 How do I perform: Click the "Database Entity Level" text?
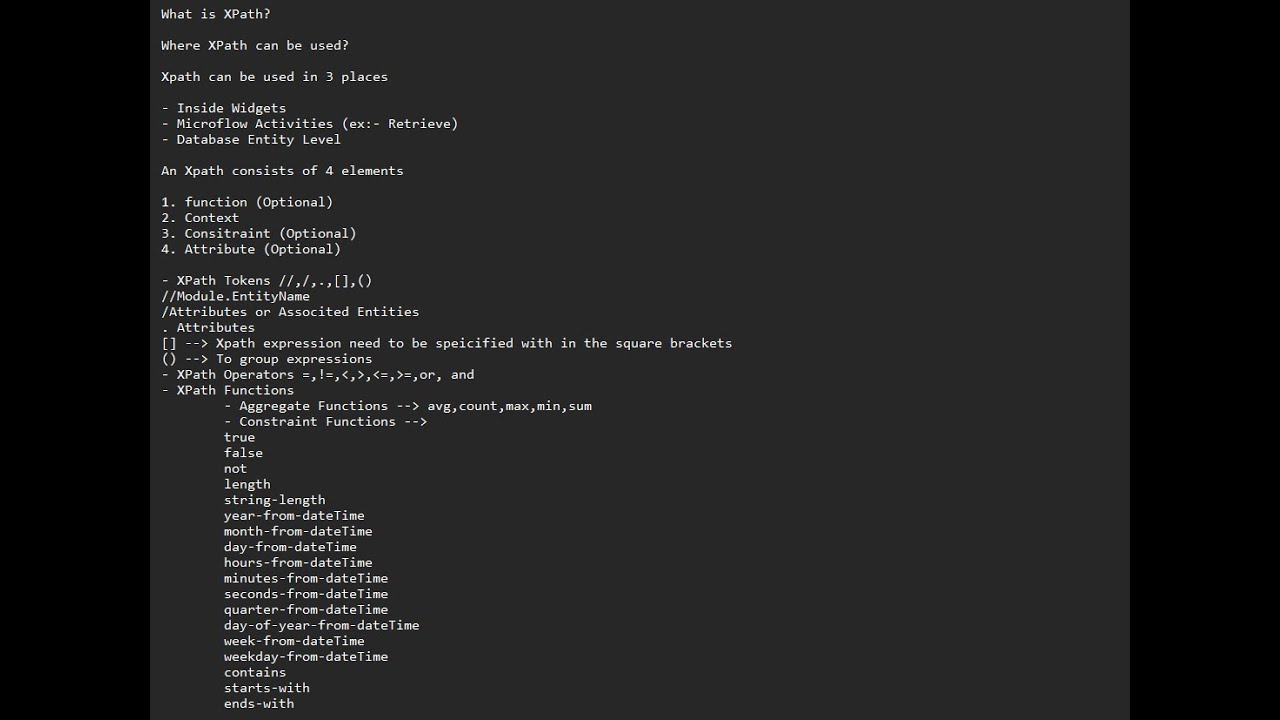coord(258,139)
